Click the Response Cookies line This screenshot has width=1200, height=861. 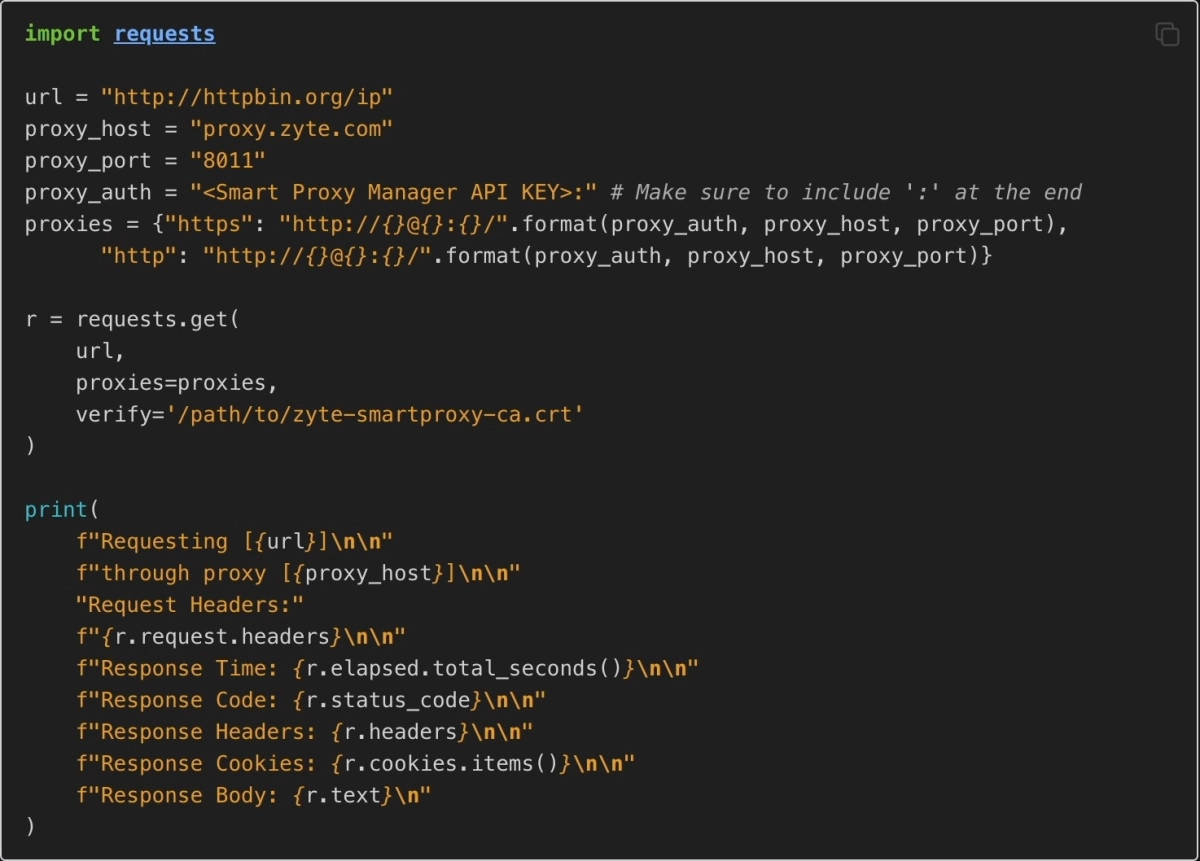pos(355,764)
